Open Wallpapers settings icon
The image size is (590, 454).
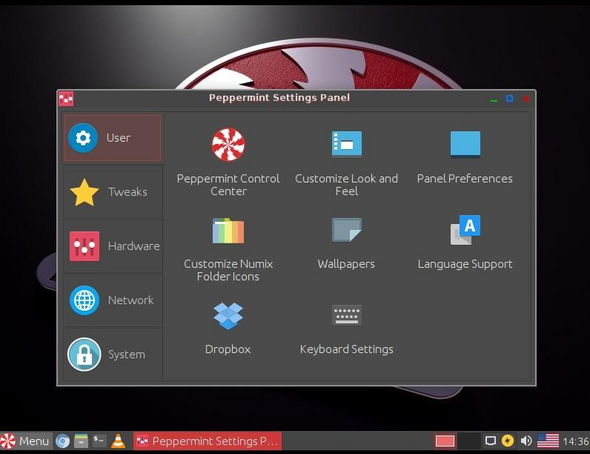pos(347,230)
